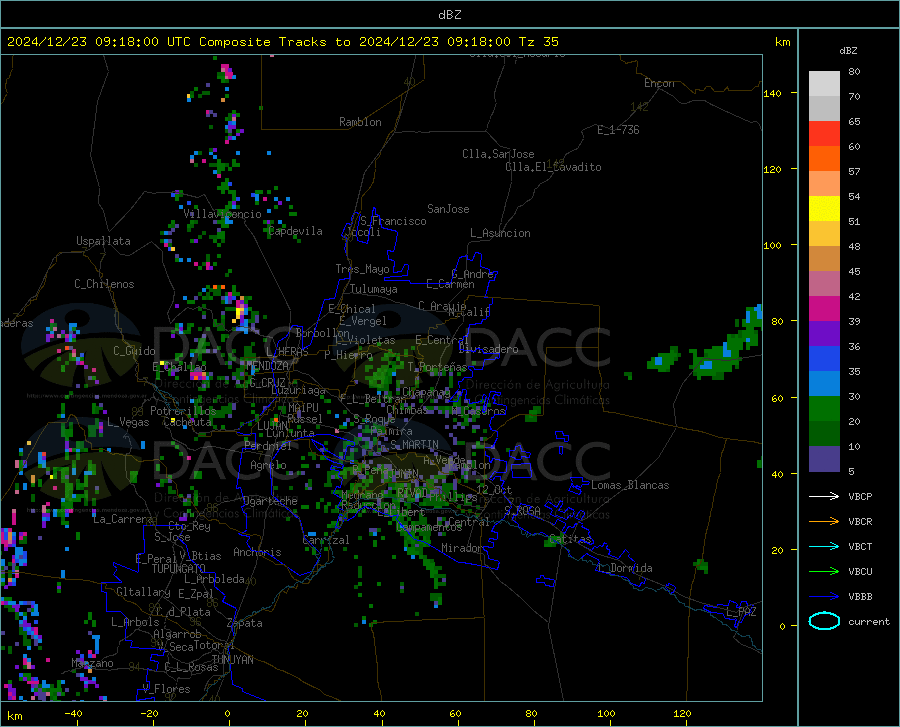Click the 'Carrizal' map label
The width and height of the screenshot is (900, 727).
(x=325, y=540)
